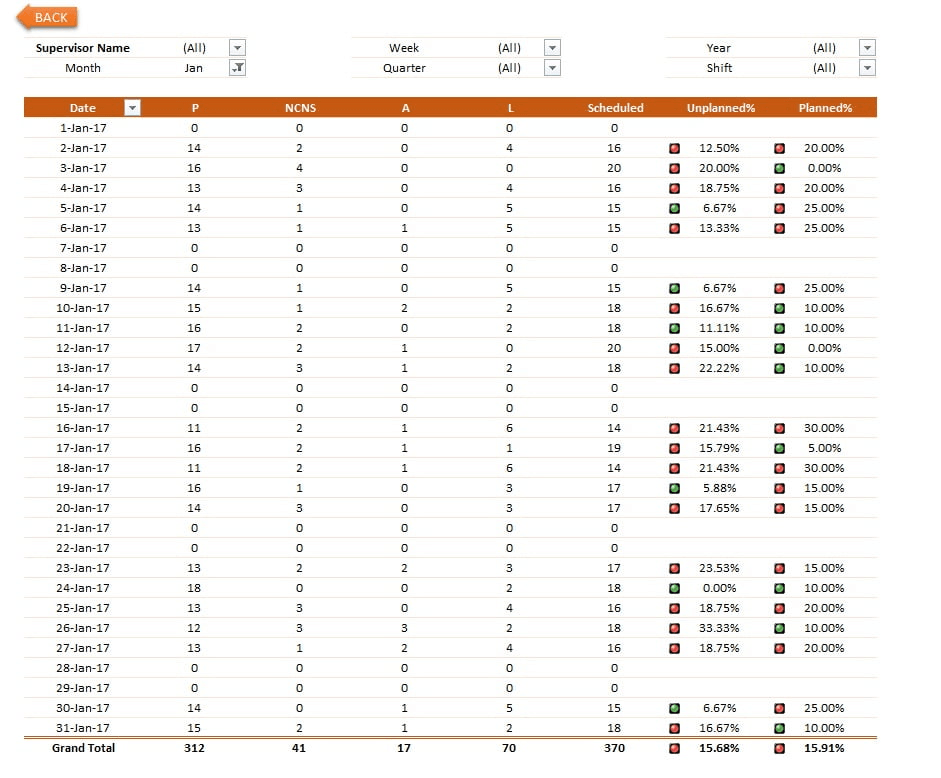Screen dimensions: 941x778
Task: Click the red Planned% indicator for 6-Jan-17
Action: pyautogui.click(x=780, y=228)
